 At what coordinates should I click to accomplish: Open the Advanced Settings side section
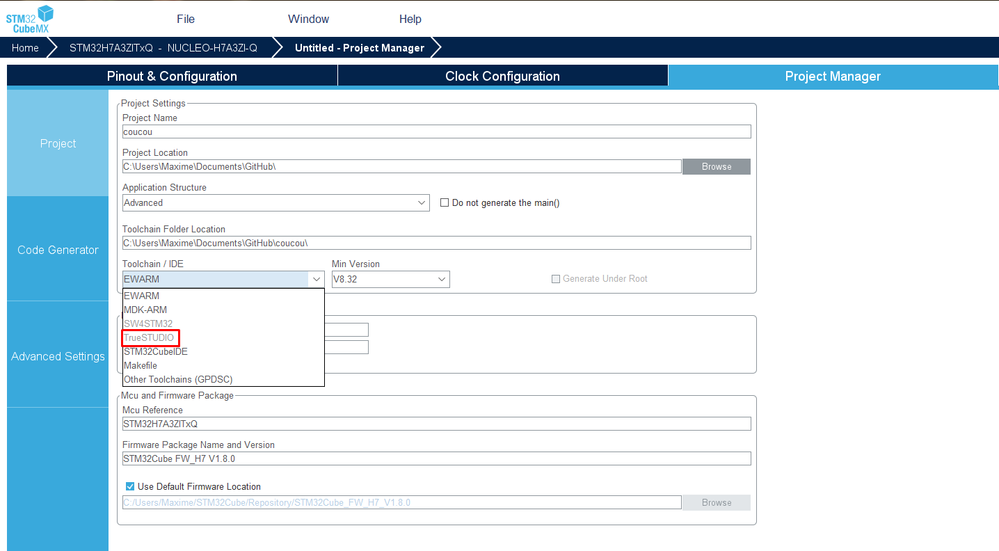click(x=58, y=356)
